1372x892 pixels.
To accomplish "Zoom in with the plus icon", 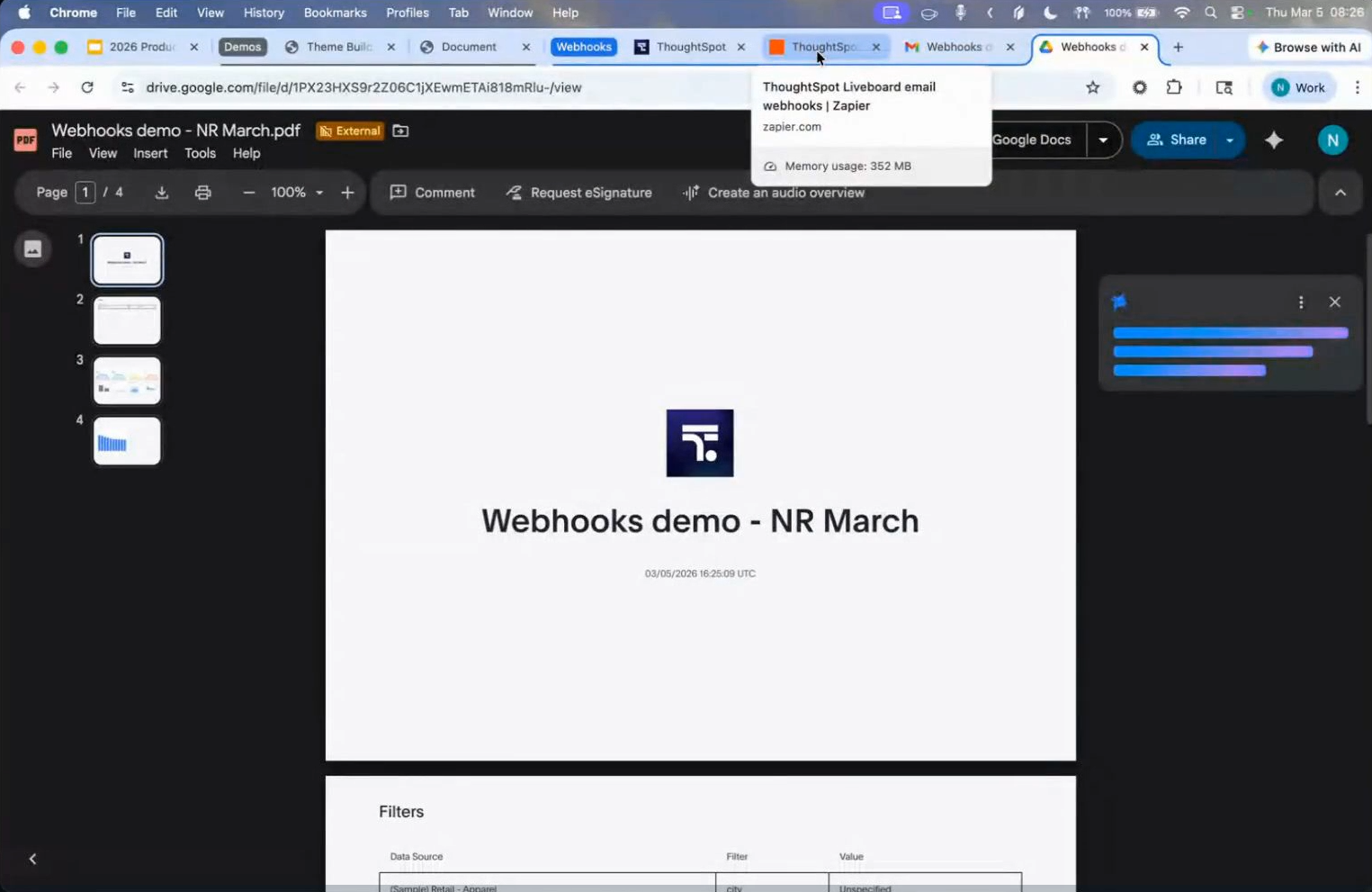I will click(x=347, y=193).
